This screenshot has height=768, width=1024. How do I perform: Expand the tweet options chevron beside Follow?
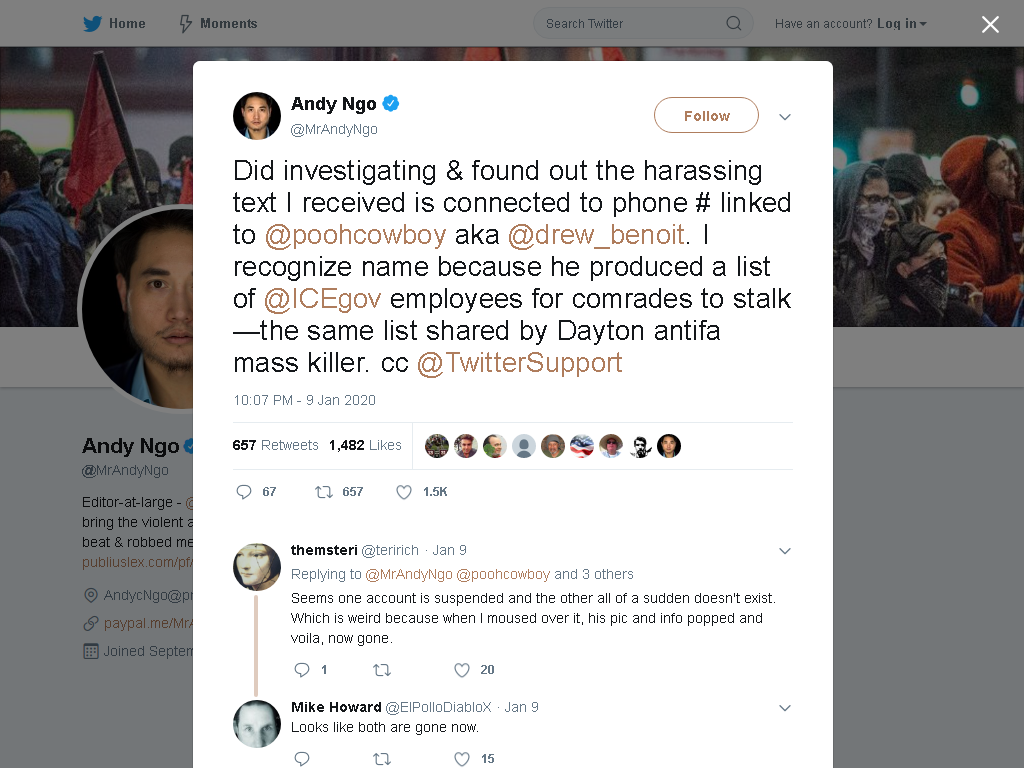pyautogui.click(x=785, y=117)
